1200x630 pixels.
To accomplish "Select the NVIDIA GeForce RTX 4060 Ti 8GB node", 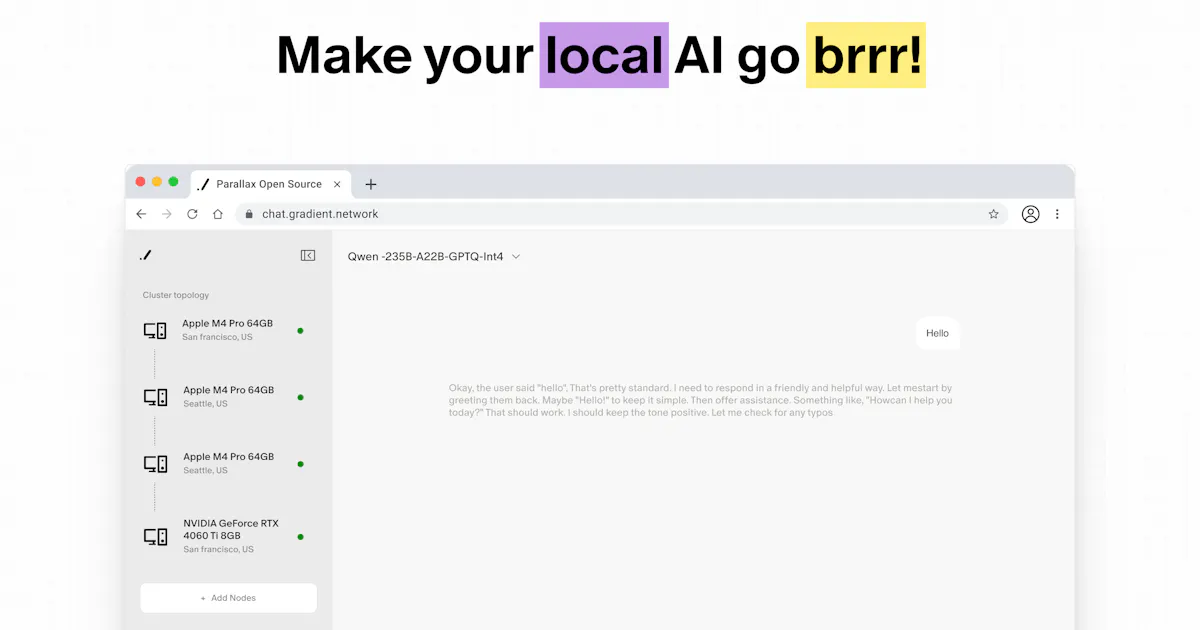I will tap(224, 537).
